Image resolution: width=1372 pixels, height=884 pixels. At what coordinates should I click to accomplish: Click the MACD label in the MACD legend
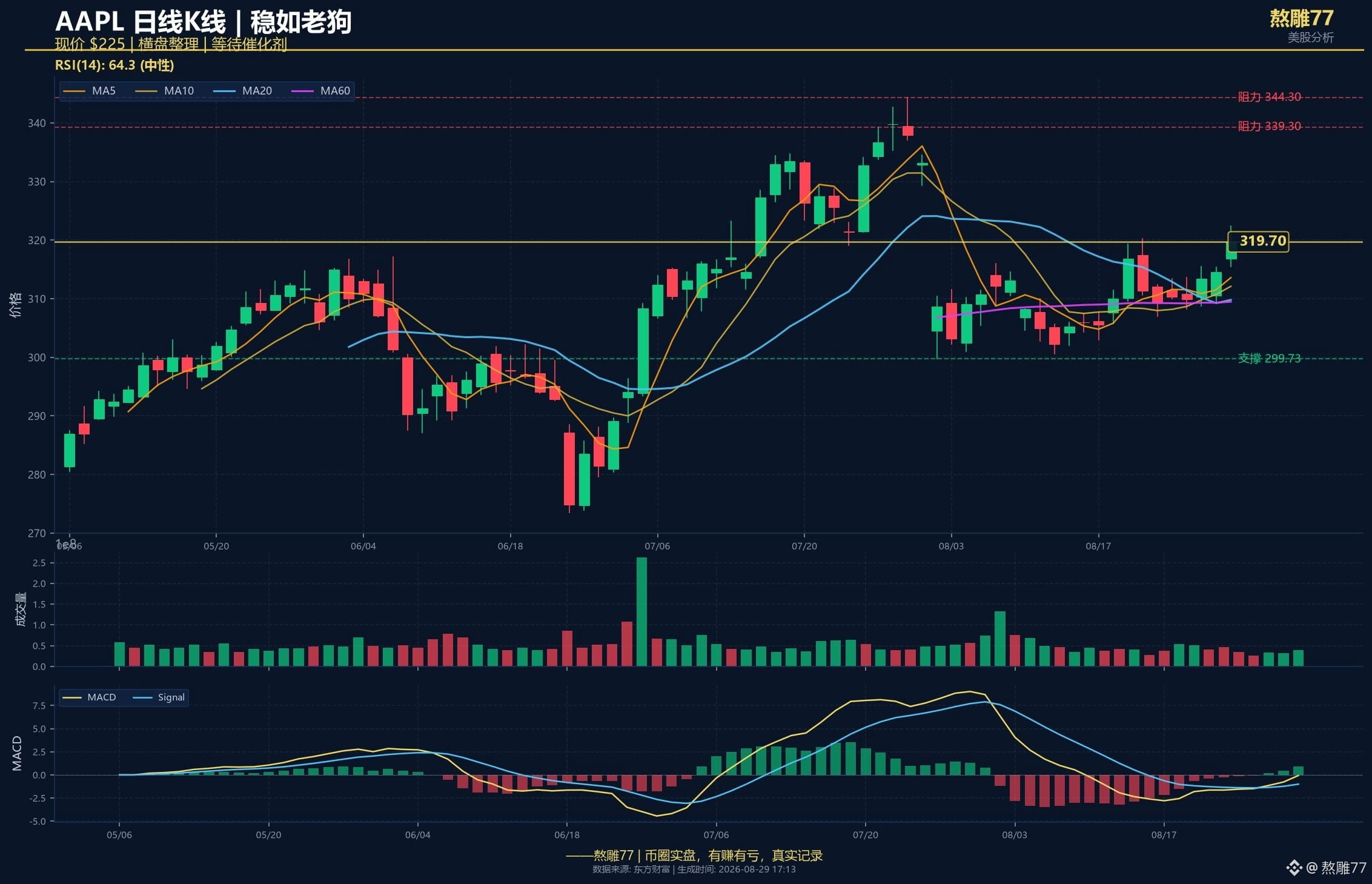(102, 697)
